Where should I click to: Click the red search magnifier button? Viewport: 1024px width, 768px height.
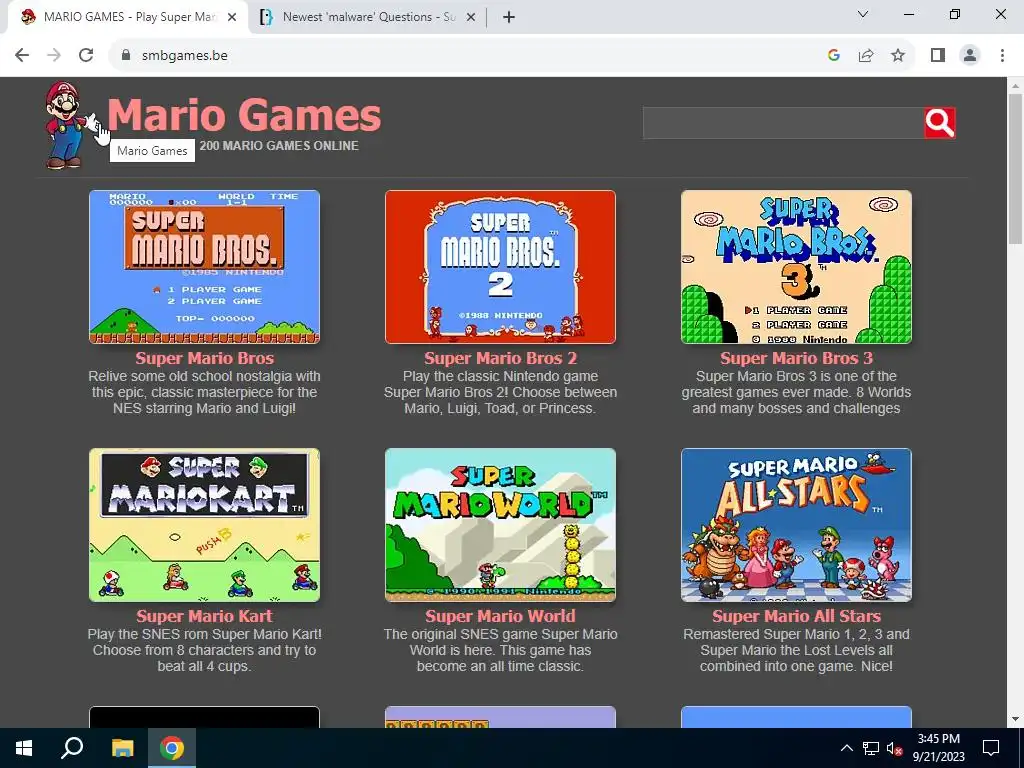tap(940, 123)
